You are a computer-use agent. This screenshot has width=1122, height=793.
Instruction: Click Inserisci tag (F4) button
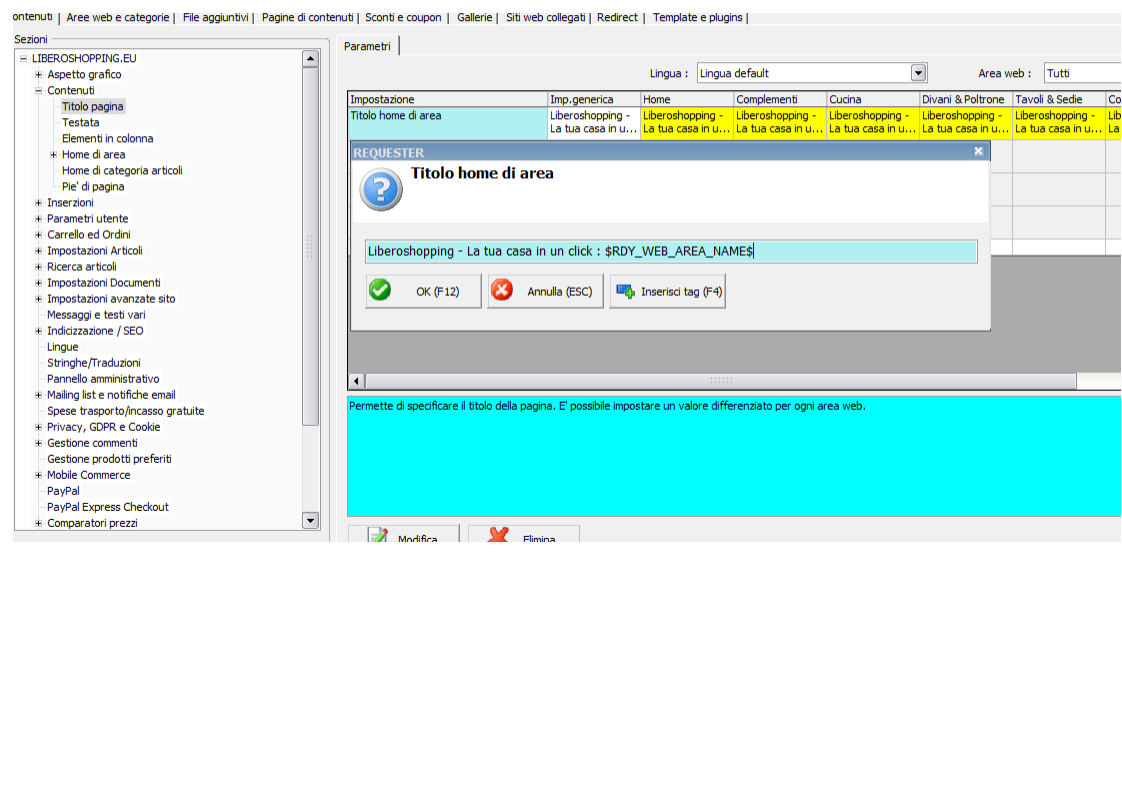[668, 291]
